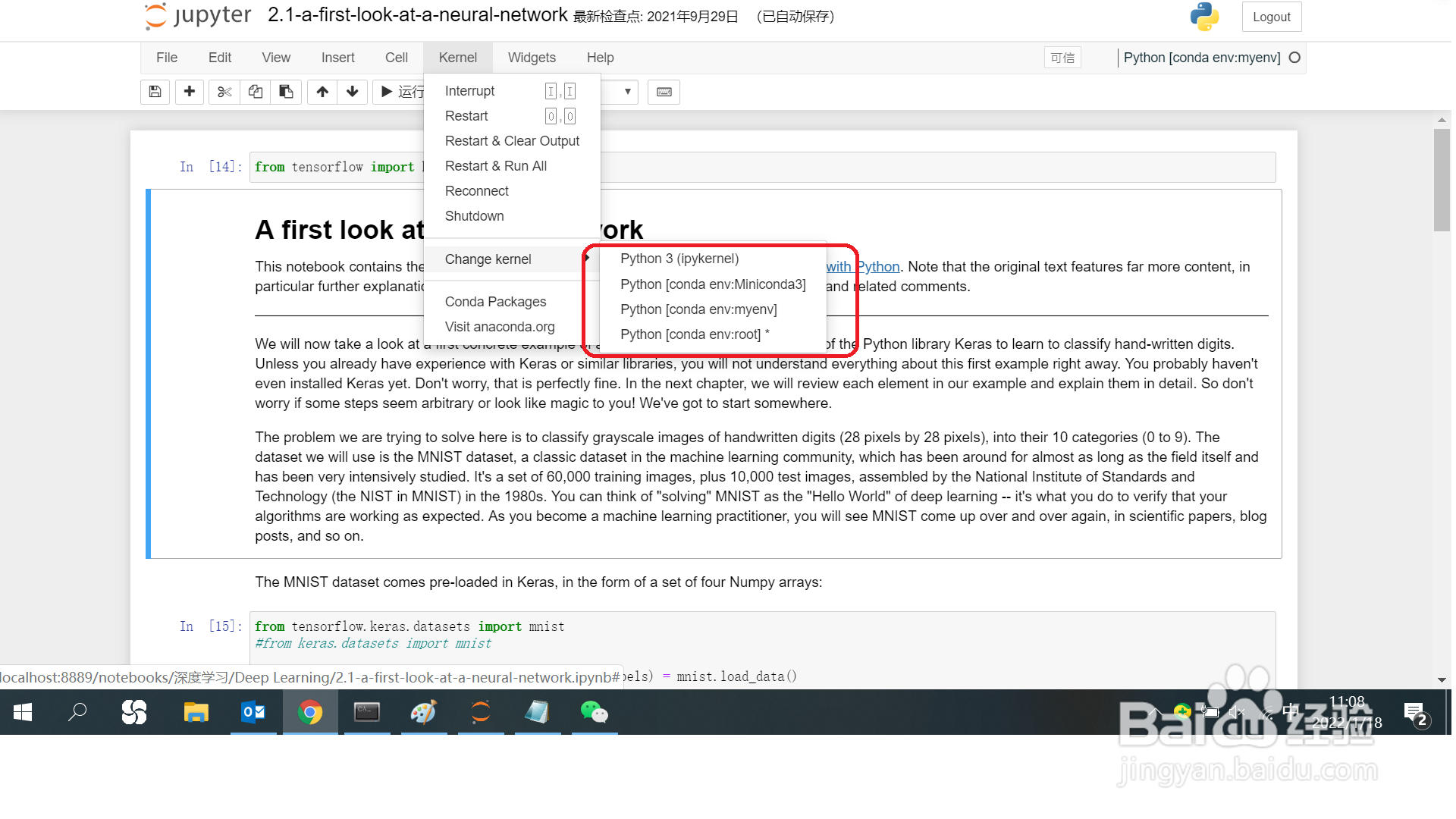Open Outlook from taskbar
1456x819 pixels.
click(x=253, y=712)
